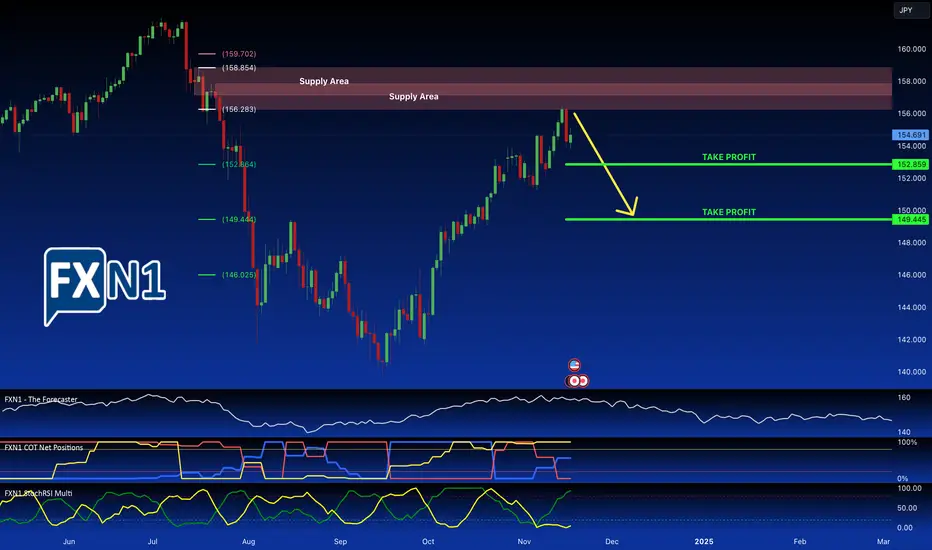The image size is (932, 550).
Task: Select 146.000 on the price scale
Action: tap(911, 275)
